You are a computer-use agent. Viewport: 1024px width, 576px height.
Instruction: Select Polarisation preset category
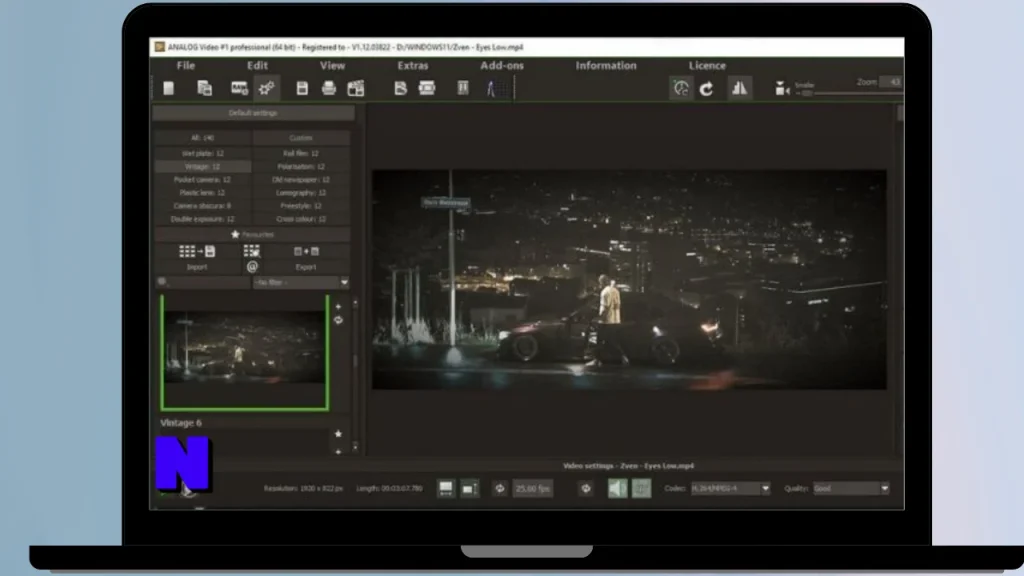click(301, 167)
